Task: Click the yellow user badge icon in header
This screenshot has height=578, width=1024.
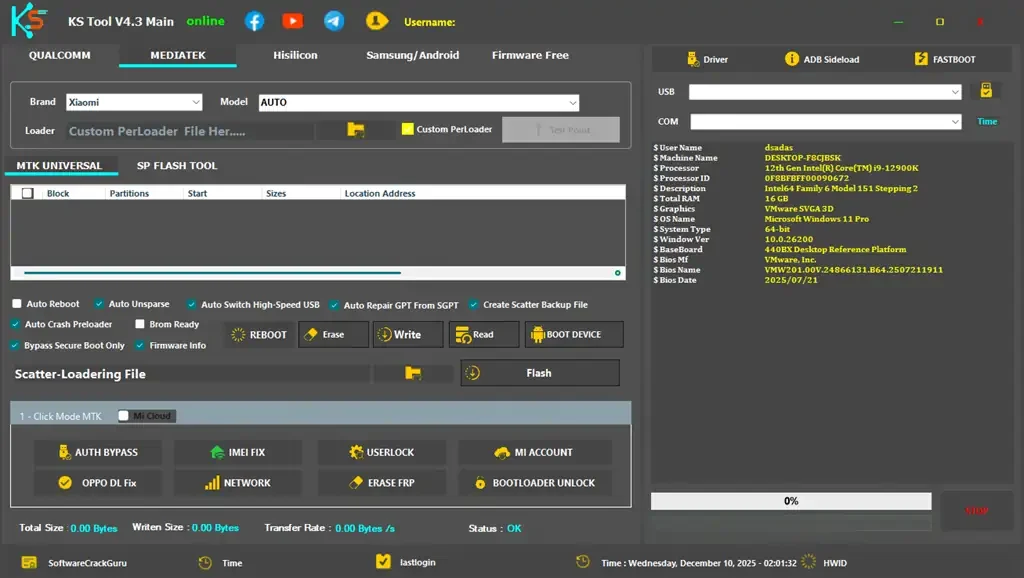Action: tap(376, 21)
